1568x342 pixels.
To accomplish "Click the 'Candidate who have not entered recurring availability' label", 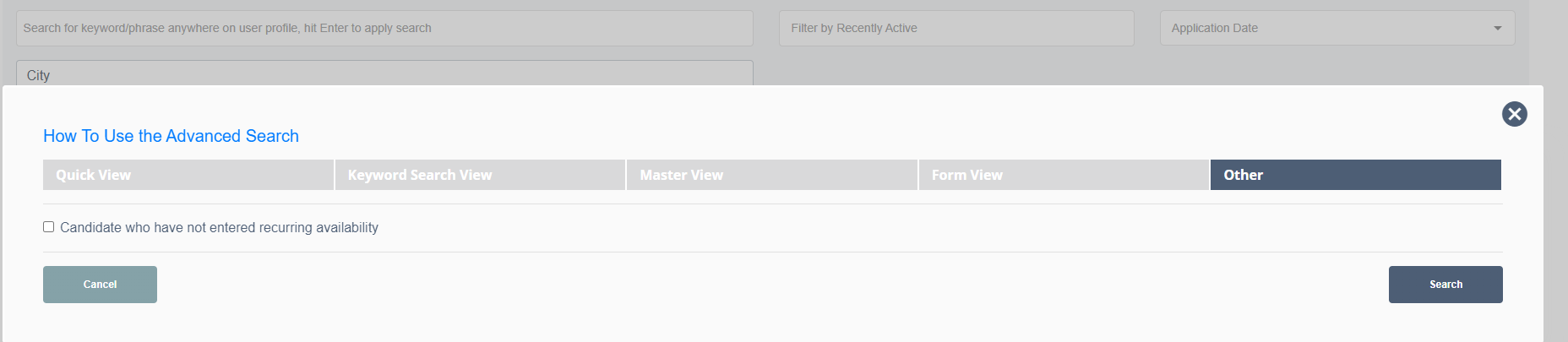I will click(219, 228).
